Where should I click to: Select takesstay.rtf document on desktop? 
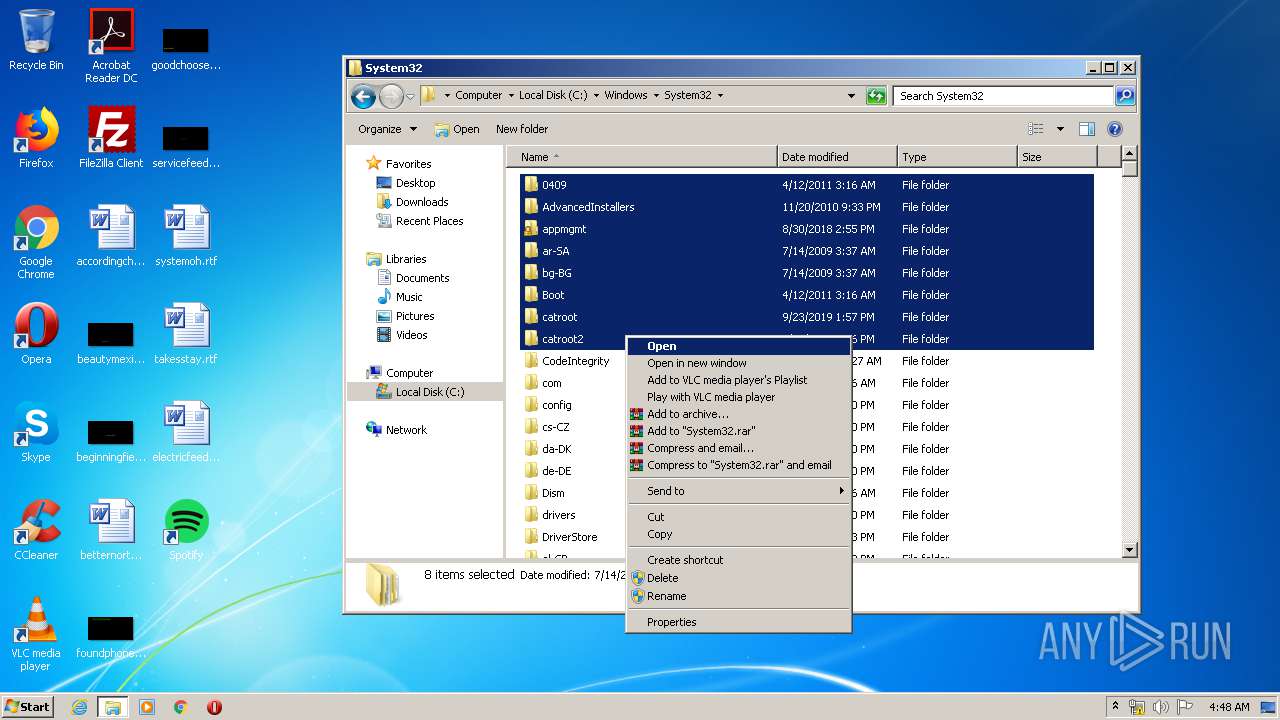(x=186, y=334)
